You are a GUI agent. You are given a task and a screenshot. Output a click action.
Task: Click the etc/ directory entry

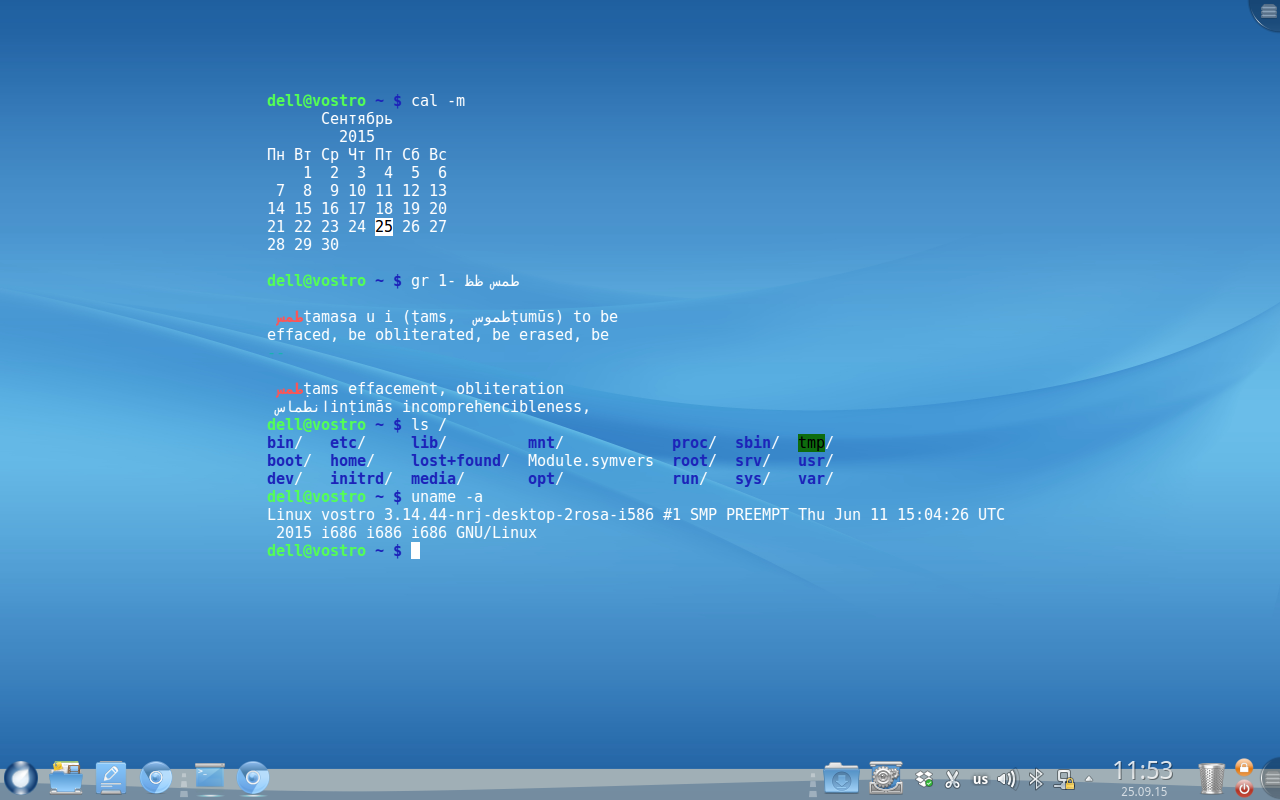click(x=348, y=443)
